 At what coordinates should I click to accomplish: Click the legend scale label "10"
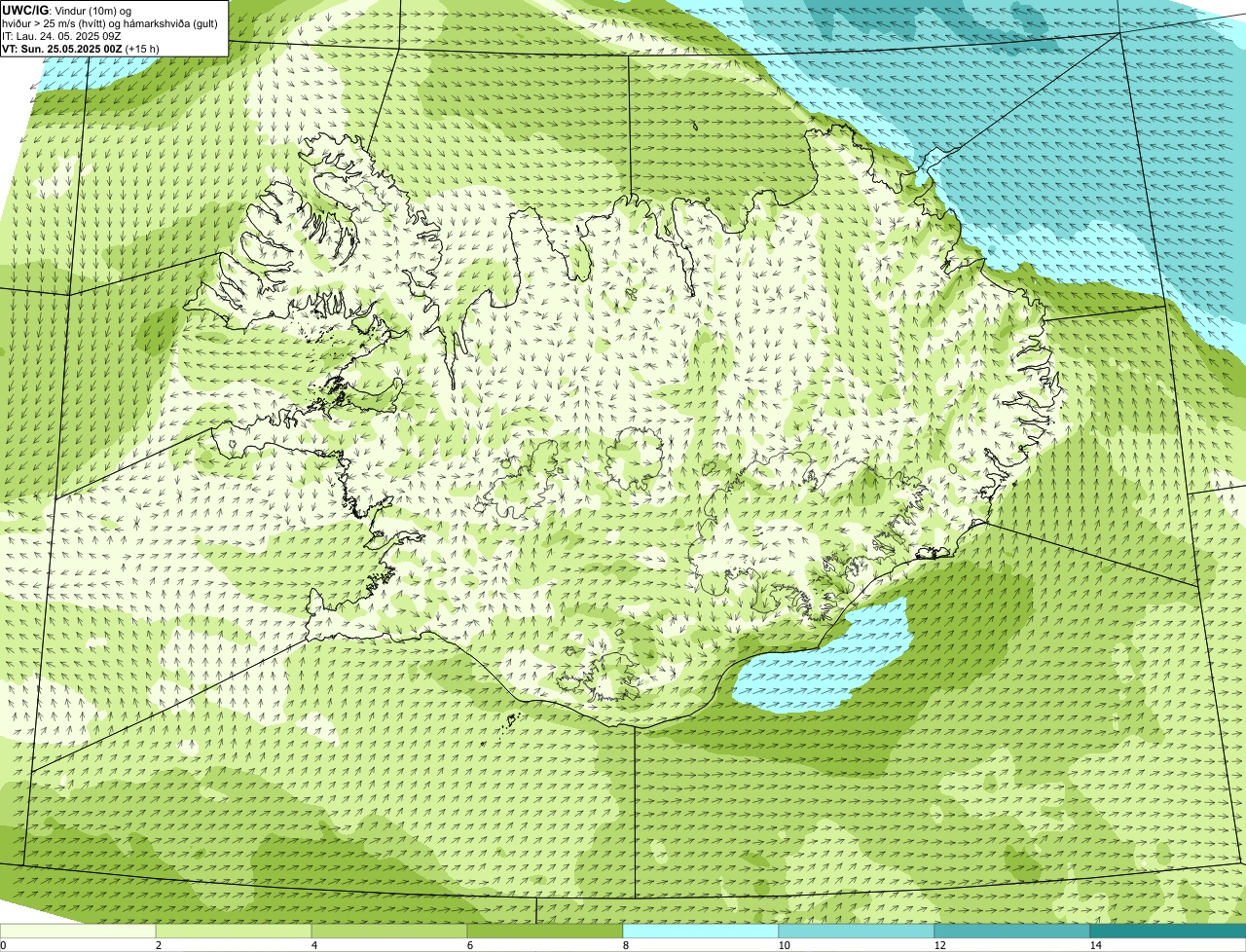(784, 945)
